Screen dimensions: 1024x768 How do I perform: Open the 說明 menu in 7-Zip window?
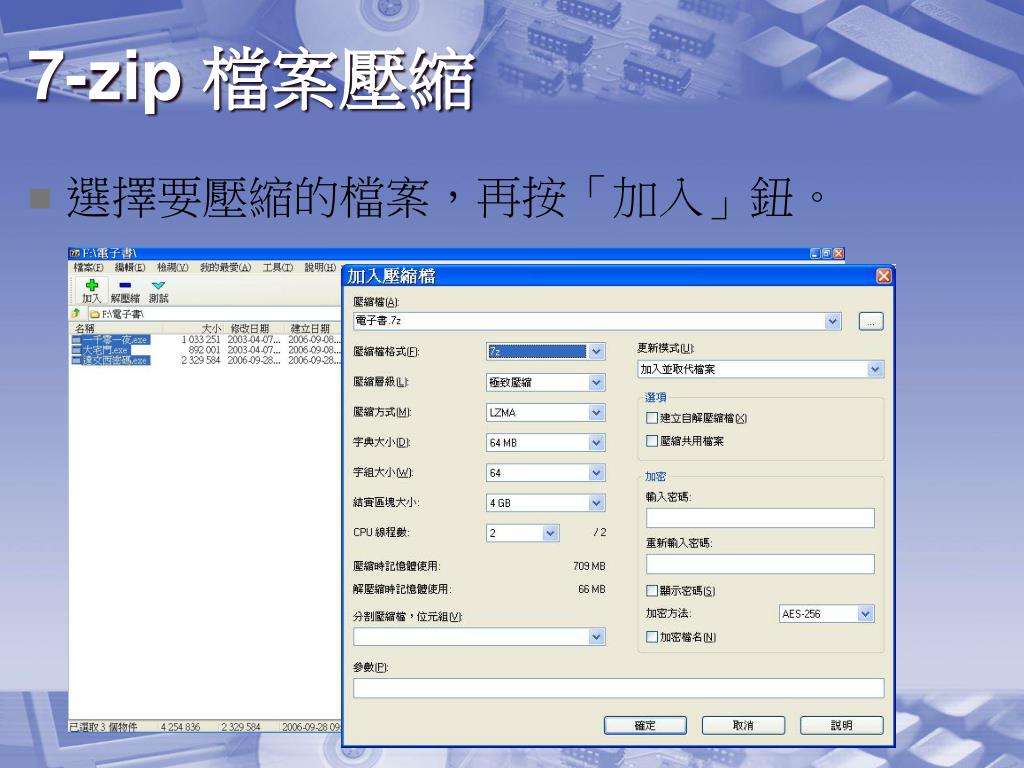click(320, 267)
